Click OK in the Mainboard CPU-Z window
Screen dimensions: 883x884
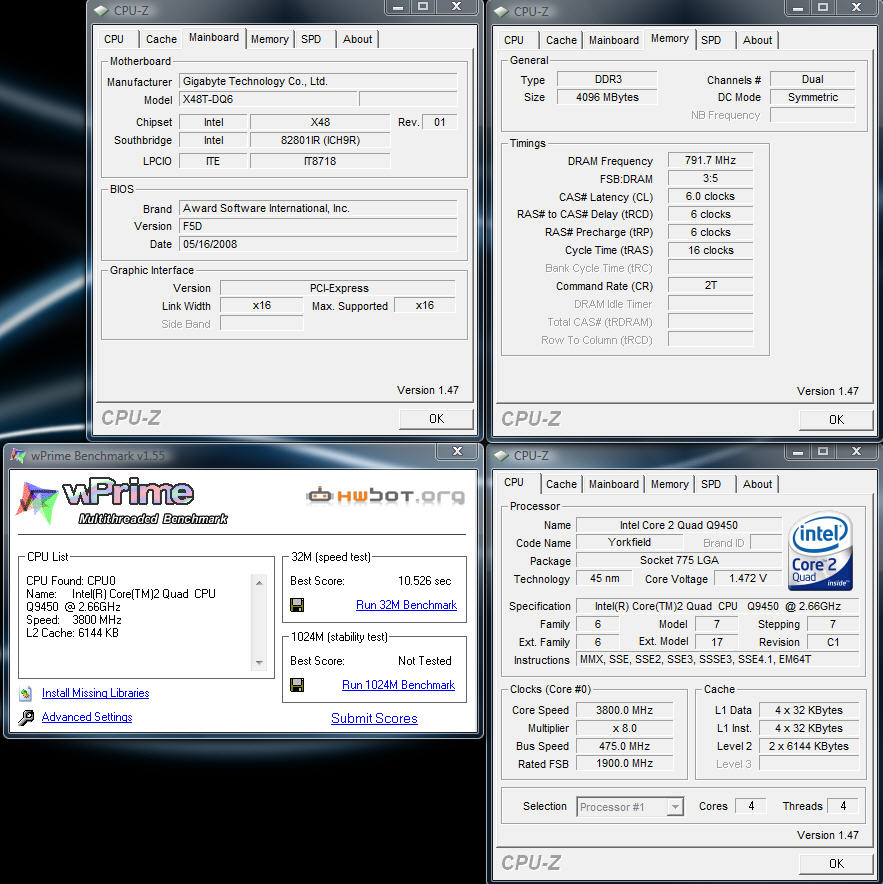click(x=436, y=419)
